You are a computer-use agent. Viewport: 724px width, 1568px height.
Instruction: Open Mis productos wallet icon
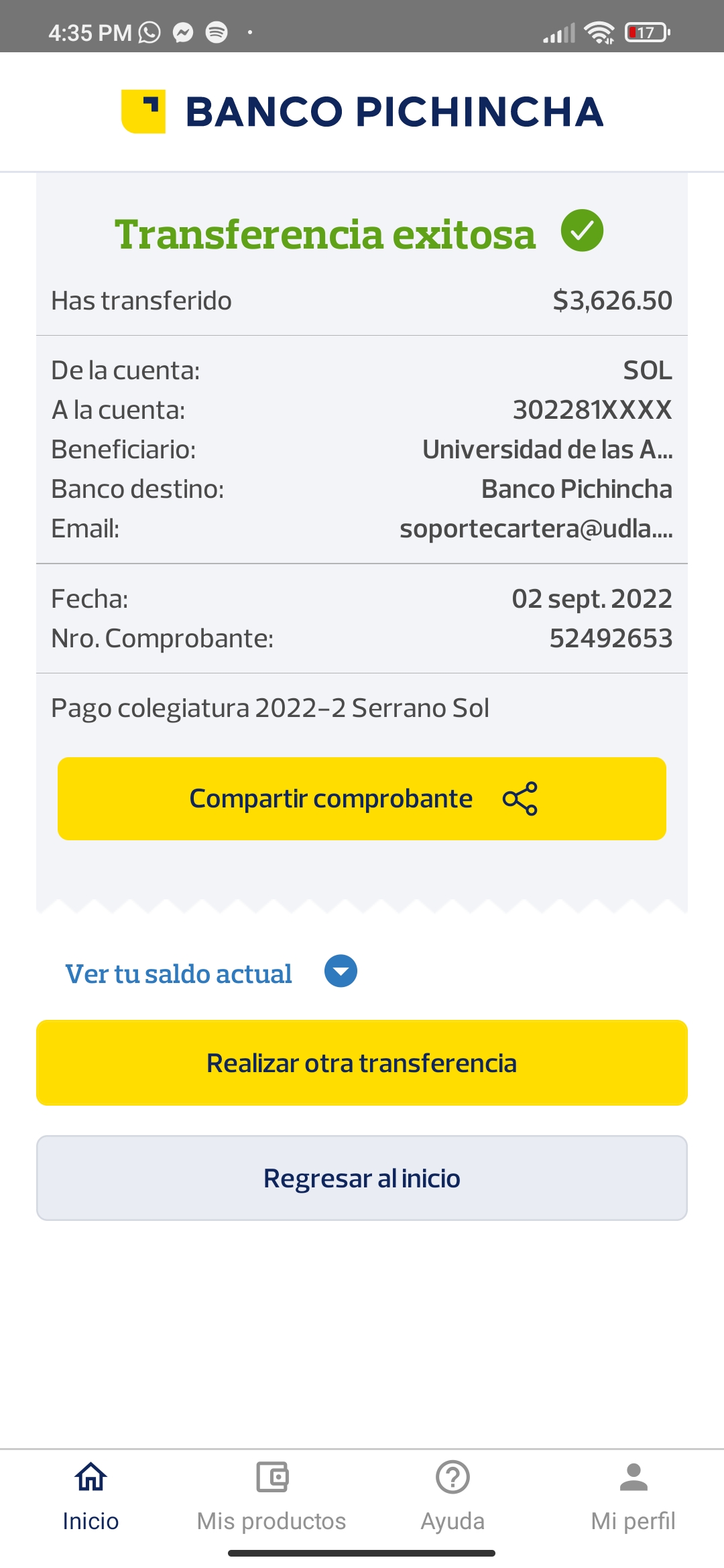pyautogui.click(x=271, y=1477)
